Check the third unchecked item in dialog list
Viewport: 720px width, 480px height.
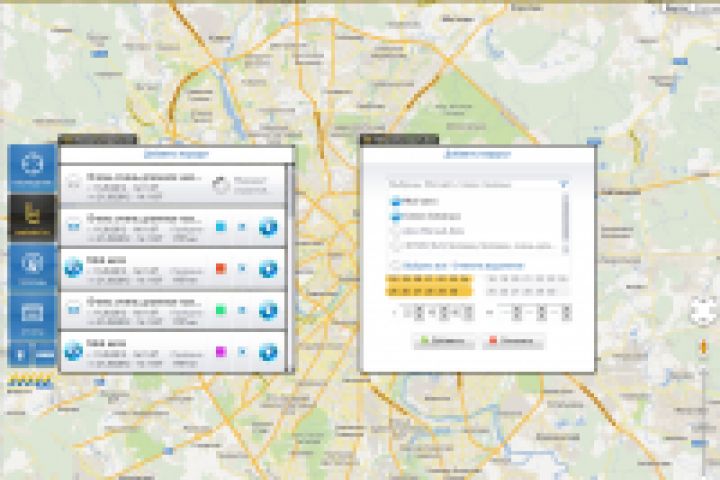[x=395, y=231]
